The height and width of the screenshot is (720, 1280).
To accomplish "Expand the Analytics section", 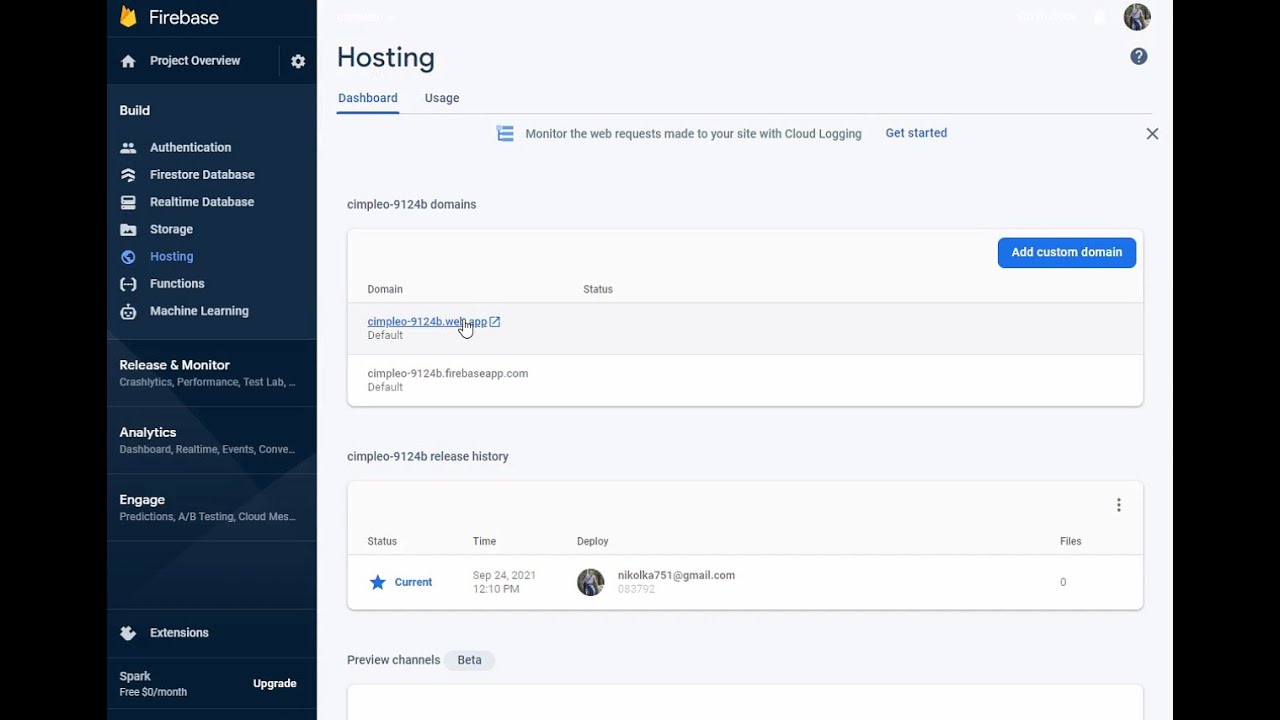I will (212, 440).
